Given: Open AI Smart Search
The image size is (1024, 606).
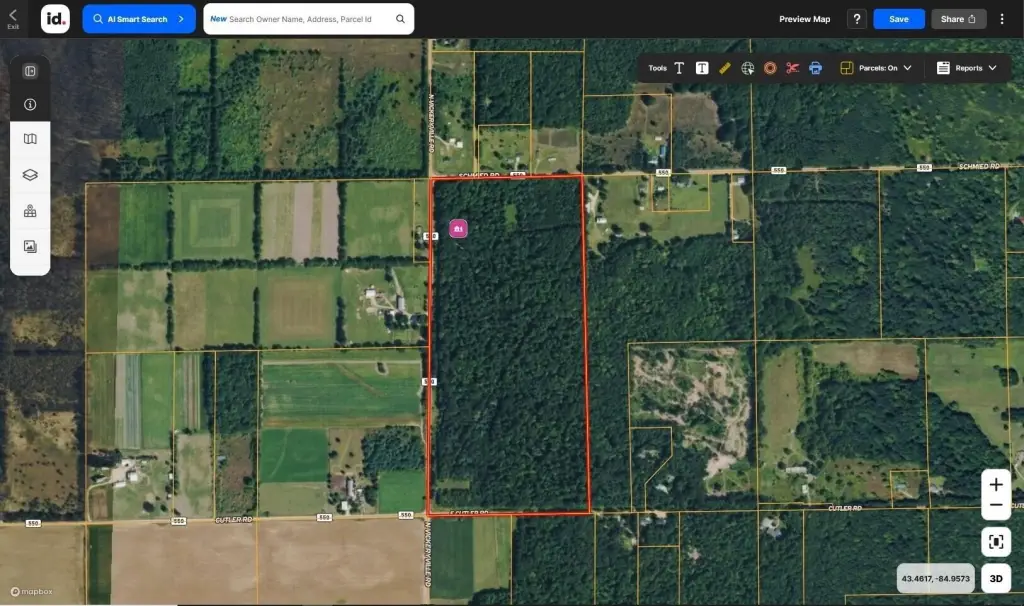Looking at the screenshot, I should pyautogui.click(x=139, y=19).
